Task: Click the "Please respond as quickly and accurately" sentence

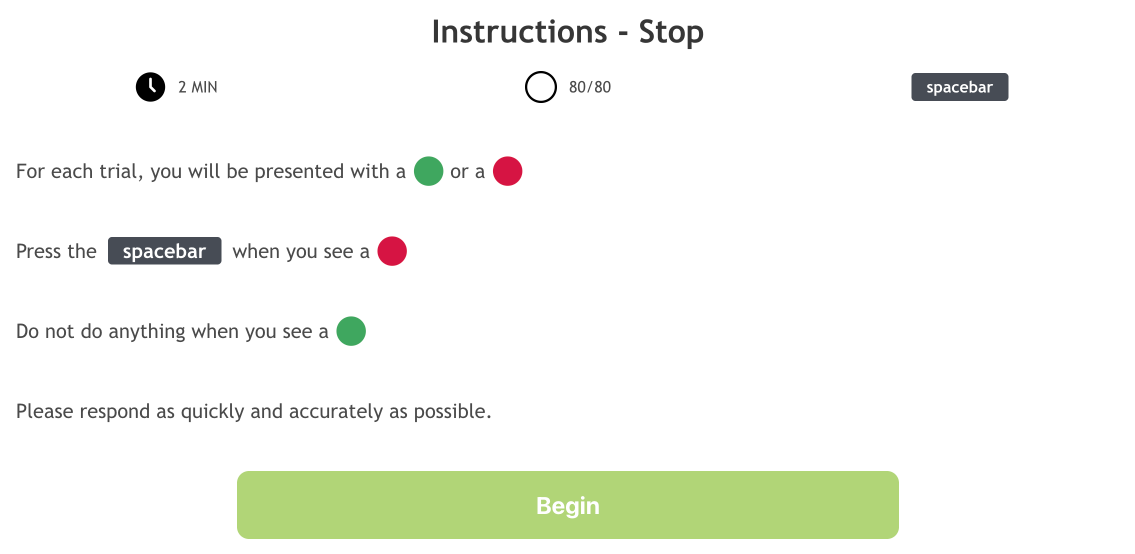Action: pos(254,411)
